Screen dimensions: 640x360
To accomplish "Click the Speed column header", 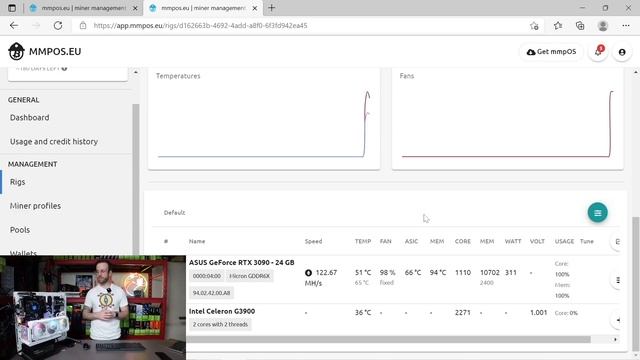I will point(313,241).
